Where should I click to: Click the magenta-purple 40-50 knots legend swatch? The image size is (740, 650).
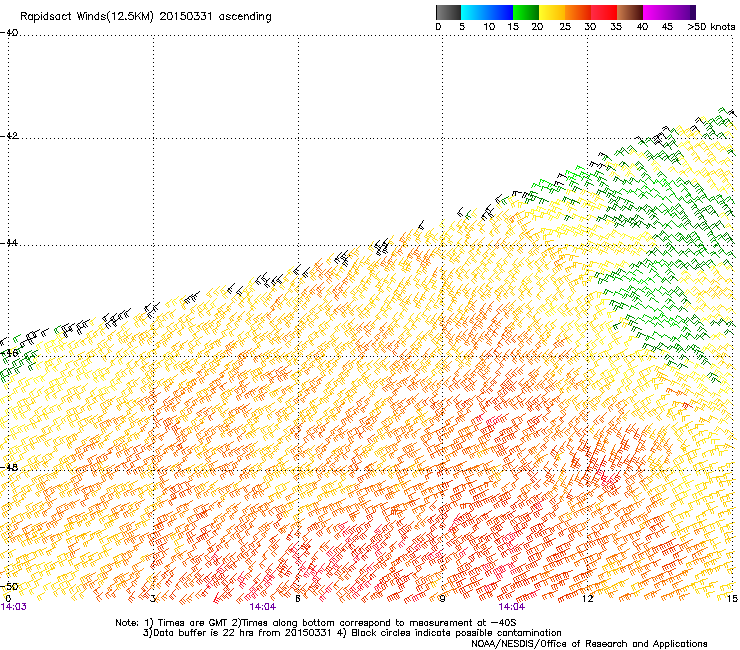click(x=669, y=12)
